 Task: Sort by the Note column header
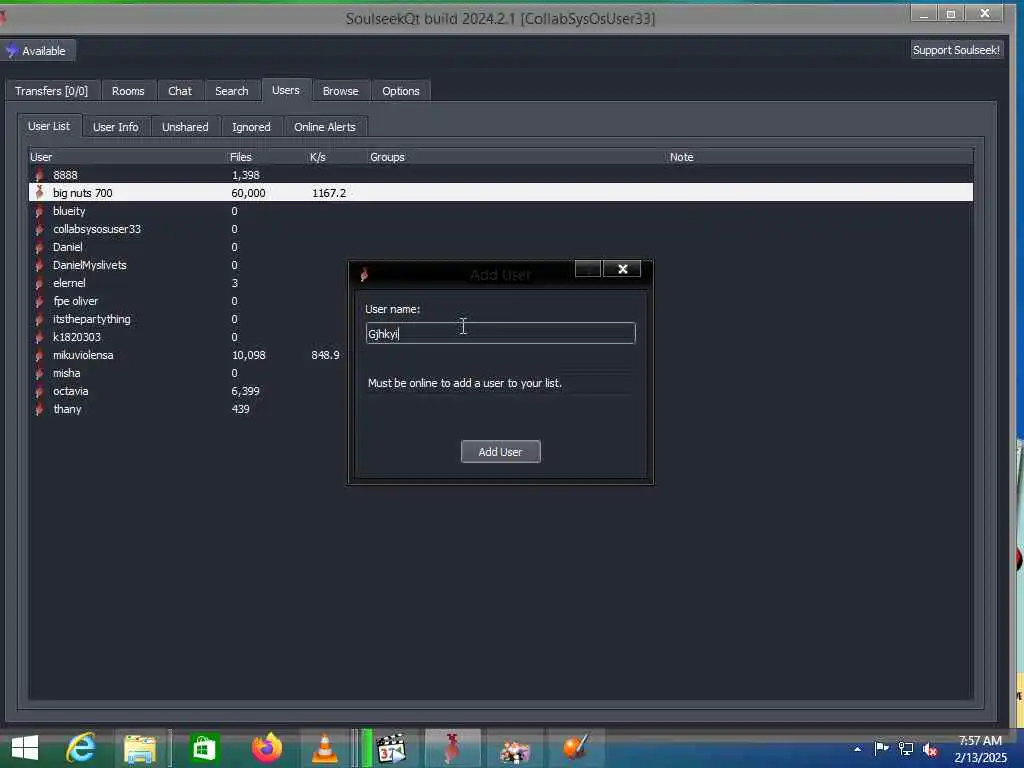[681, 157]
